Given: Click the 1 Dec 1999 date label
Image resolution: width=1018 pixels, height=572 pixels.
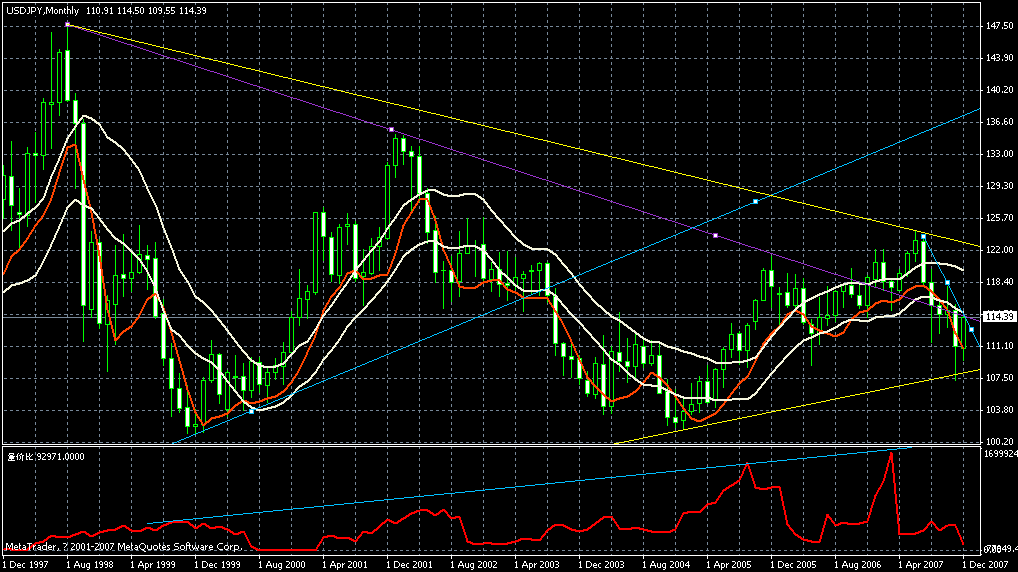Looking at the screenshot, I should [x=217, y=565].
